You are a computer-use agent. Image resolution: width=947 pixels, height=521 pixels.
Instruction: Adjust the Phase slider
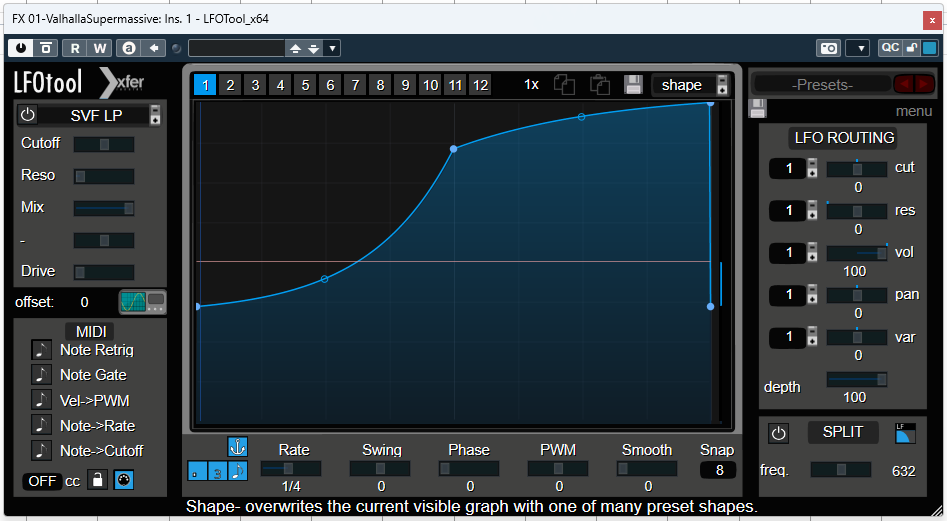[469, 468]
